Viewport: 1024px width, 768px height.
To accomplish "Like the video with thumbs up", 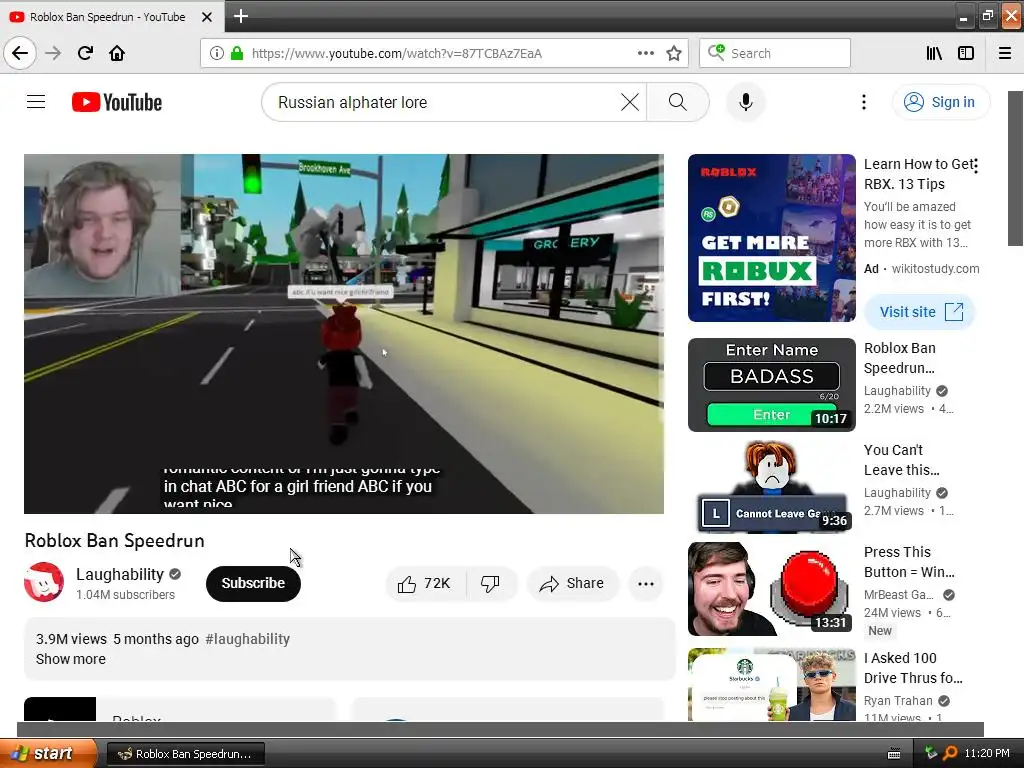I will (x=425, y=583).
